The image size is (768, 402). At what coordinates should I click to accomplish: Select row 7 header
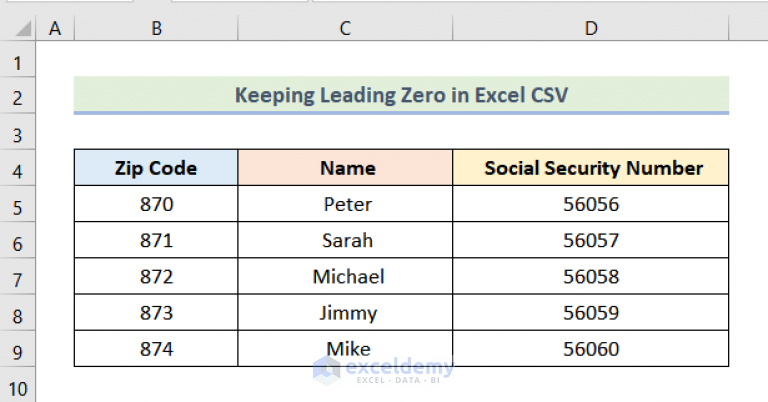(x=18, y=276)
